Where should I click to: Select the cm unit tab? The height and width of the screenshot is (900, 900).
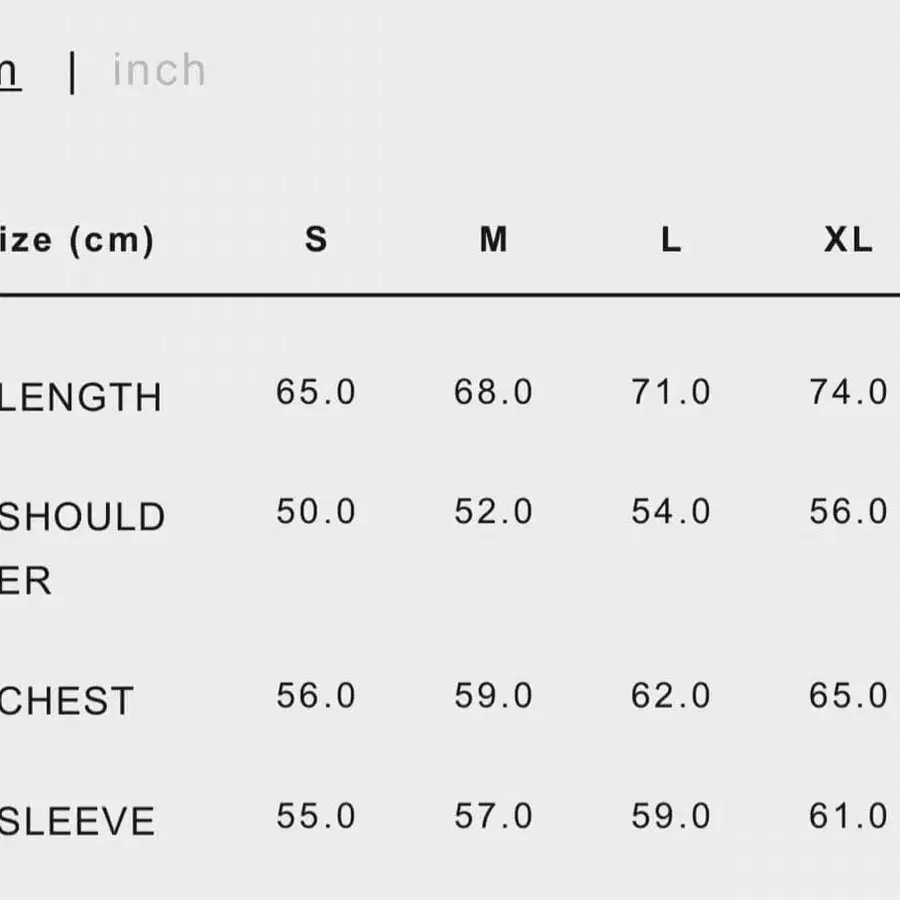(x=8, y=71)
